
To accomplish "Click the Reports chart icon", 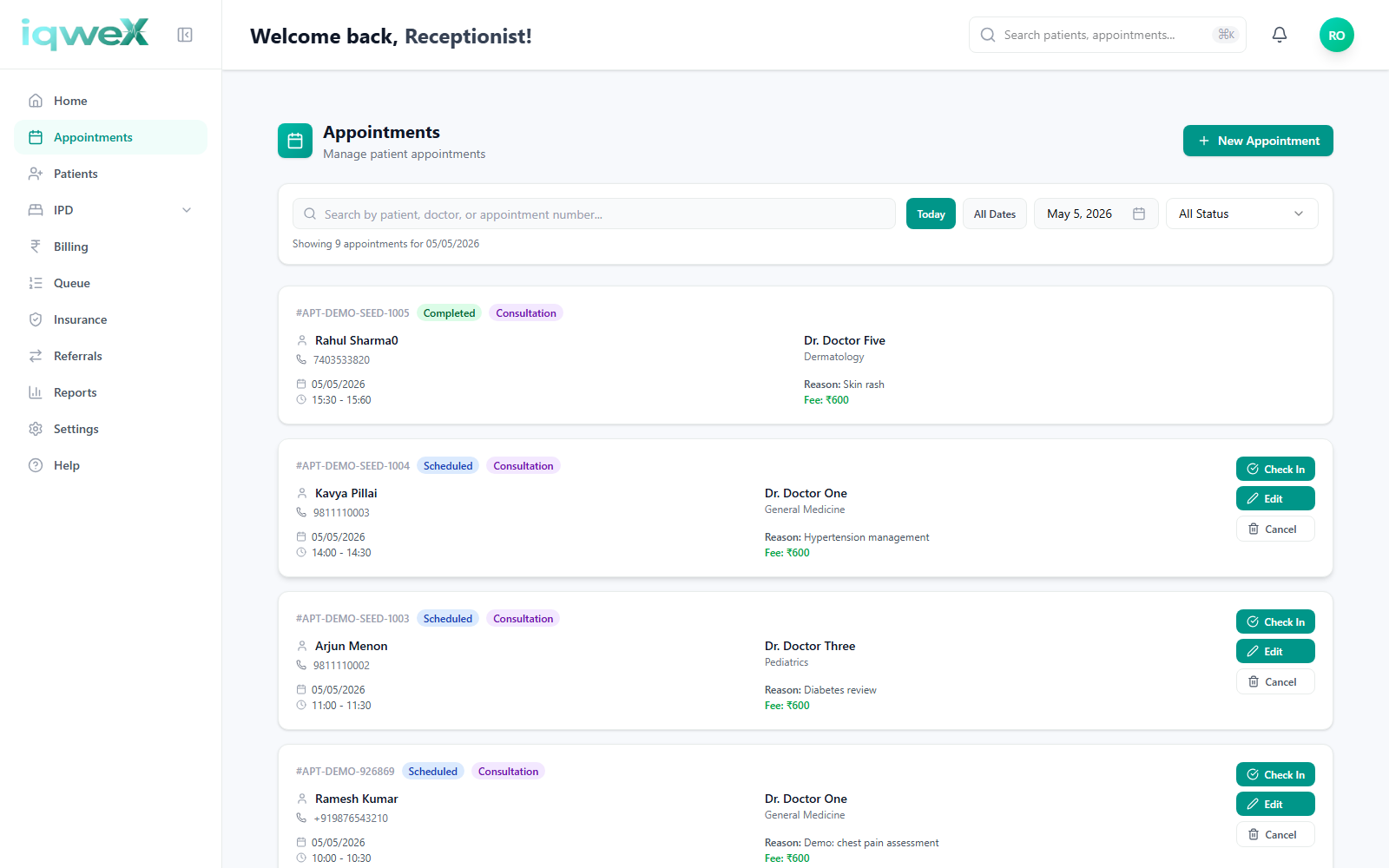I will click(x=36, y=392).
